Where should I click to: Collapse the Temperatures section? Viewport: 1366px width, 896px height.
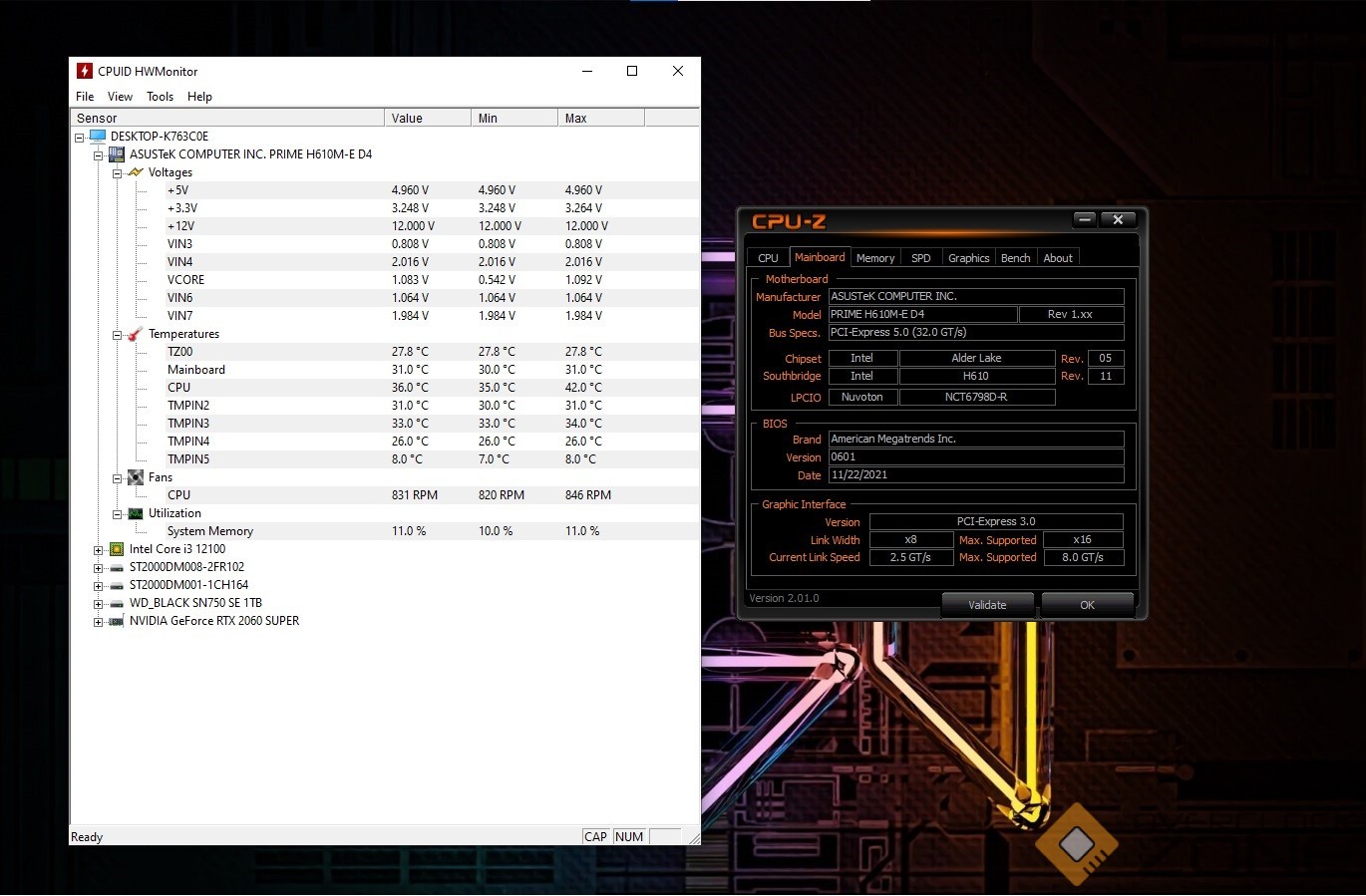pos(117,335)
